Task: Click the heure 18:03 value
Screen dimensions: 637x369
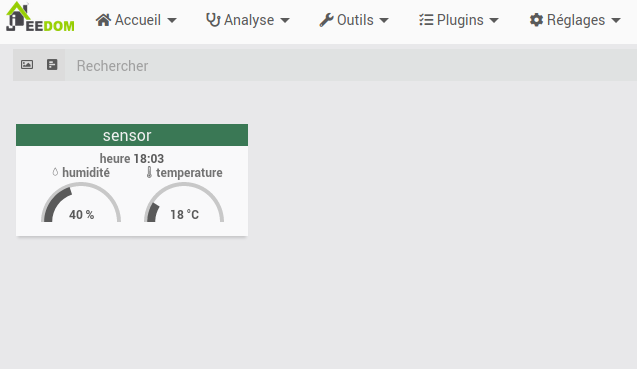Action: (x=132, y=158)
